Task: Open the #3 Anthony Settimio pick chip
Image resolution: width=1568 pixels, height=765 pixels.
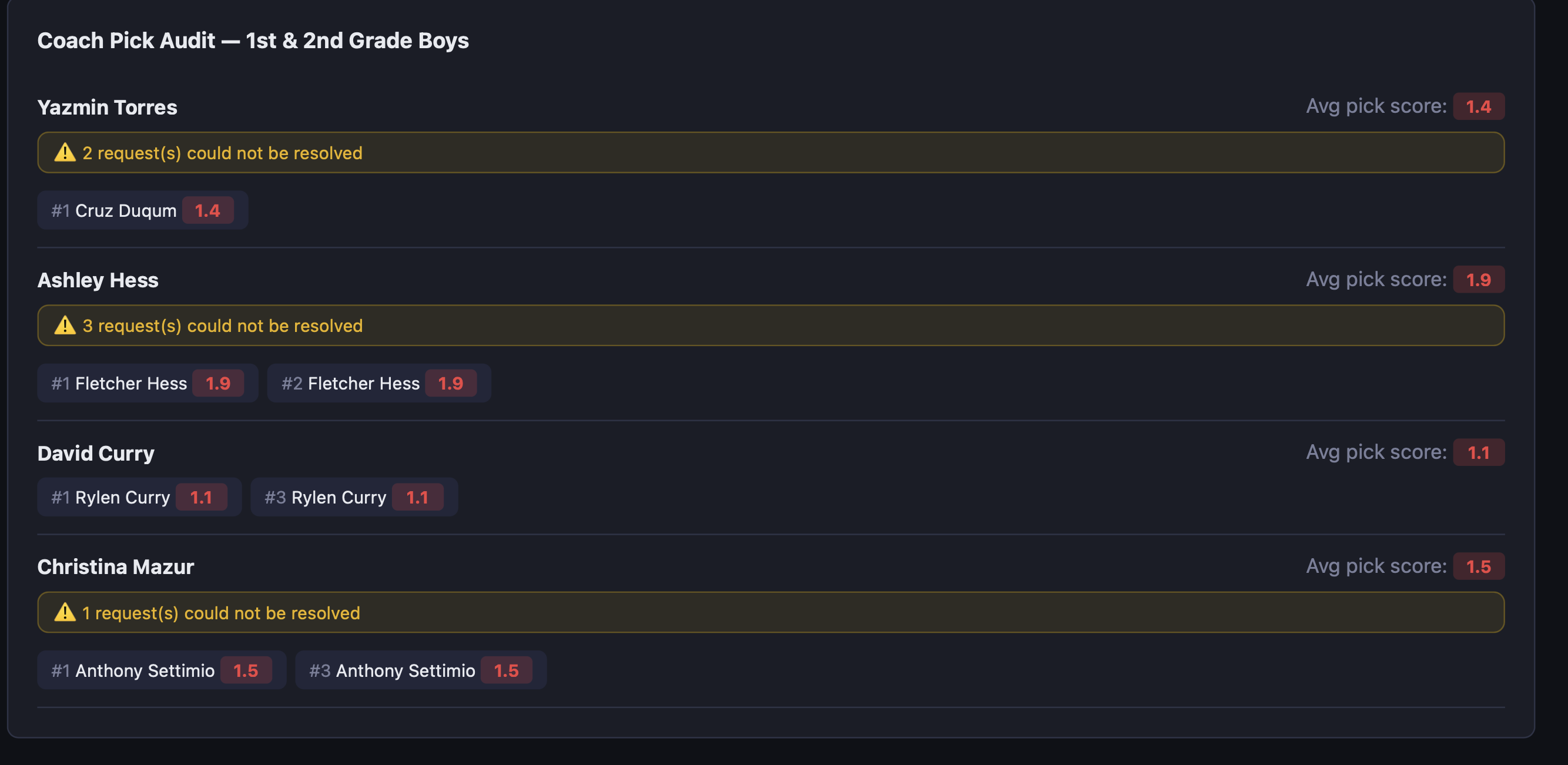Action: click(x=421, y=670)
